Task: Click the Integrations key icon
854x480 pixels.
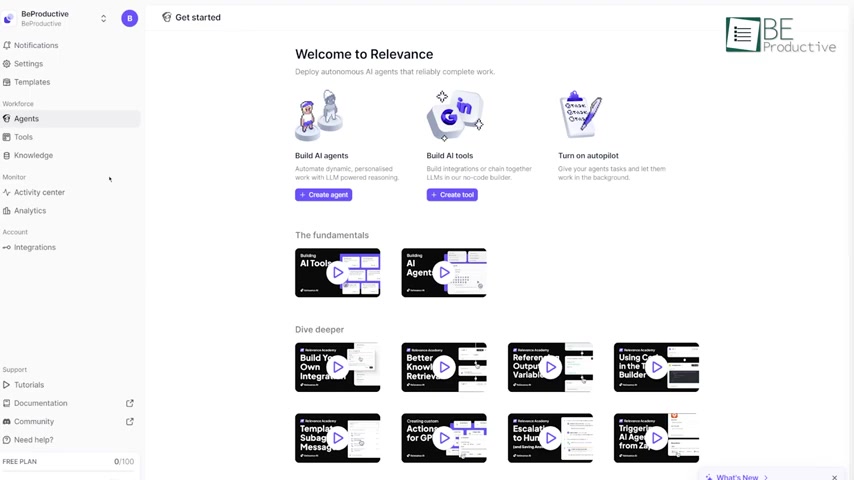Action: [x=7, y=247]
